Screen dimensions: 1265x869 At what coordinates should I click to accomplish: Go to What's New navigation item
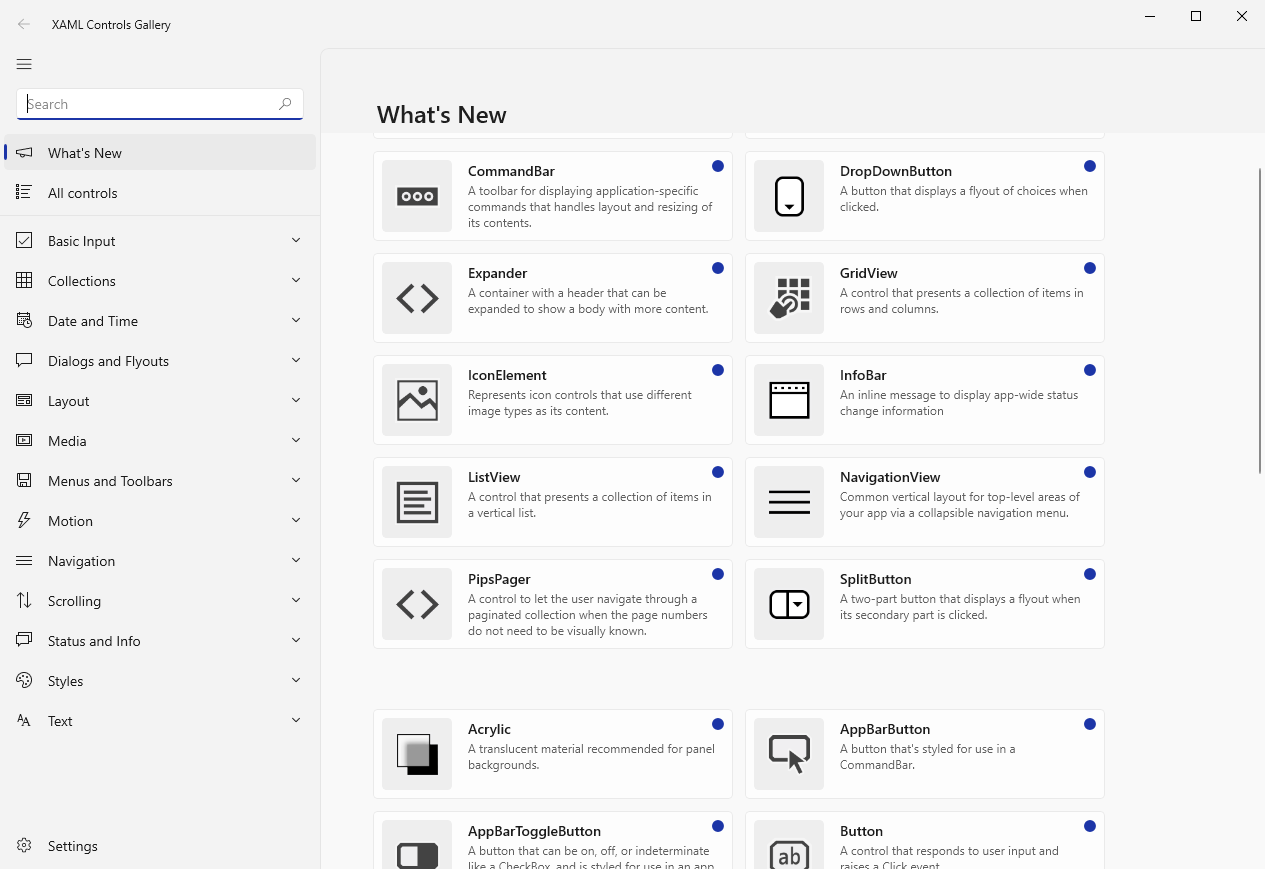[x=85, y=153]
